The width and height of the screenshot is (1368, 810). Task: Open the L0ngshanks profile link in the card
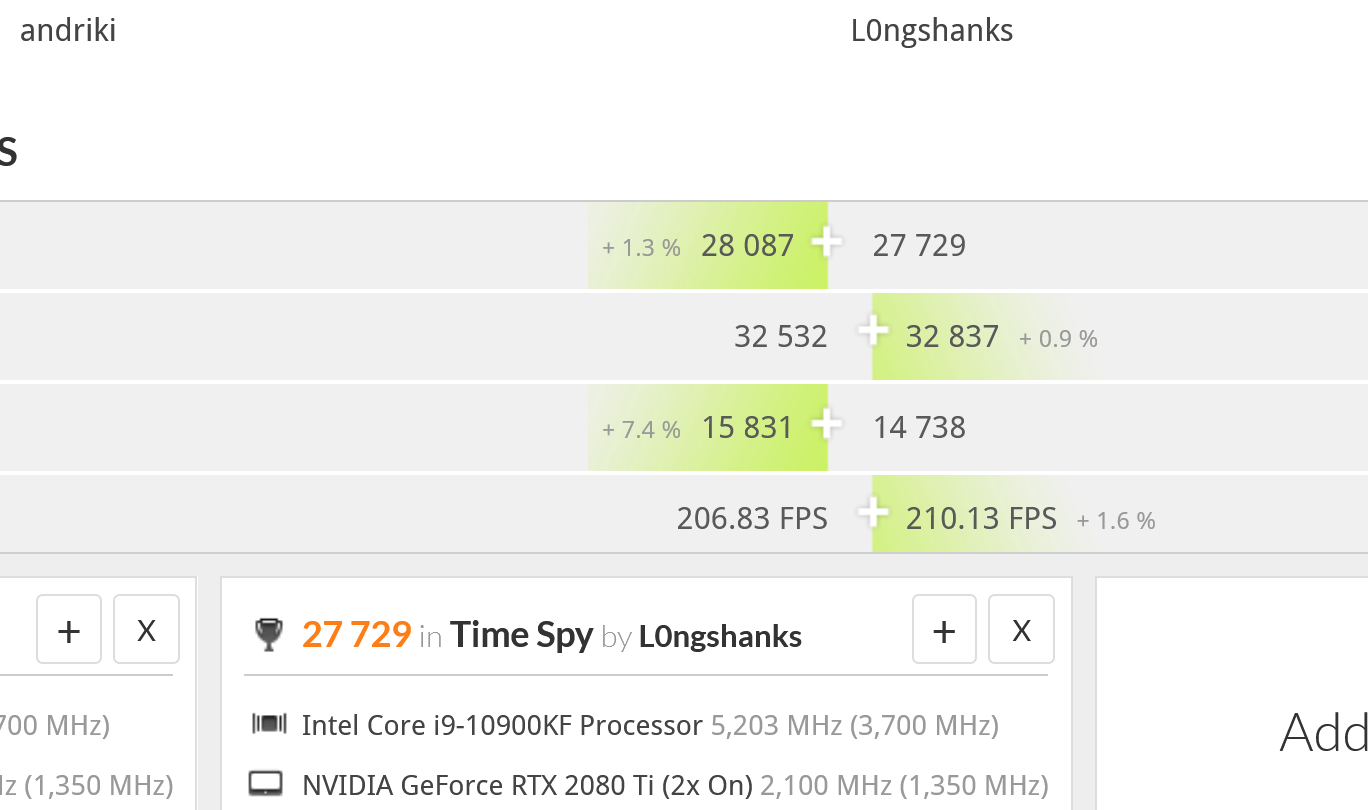(720, 636)
